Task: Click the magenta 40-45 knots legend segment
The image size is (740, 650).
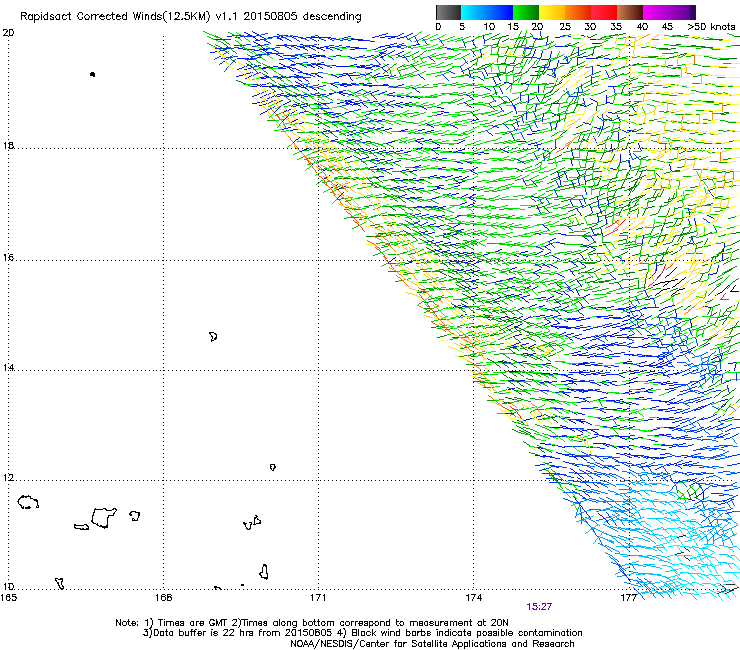Action: [x=655, y=12]
